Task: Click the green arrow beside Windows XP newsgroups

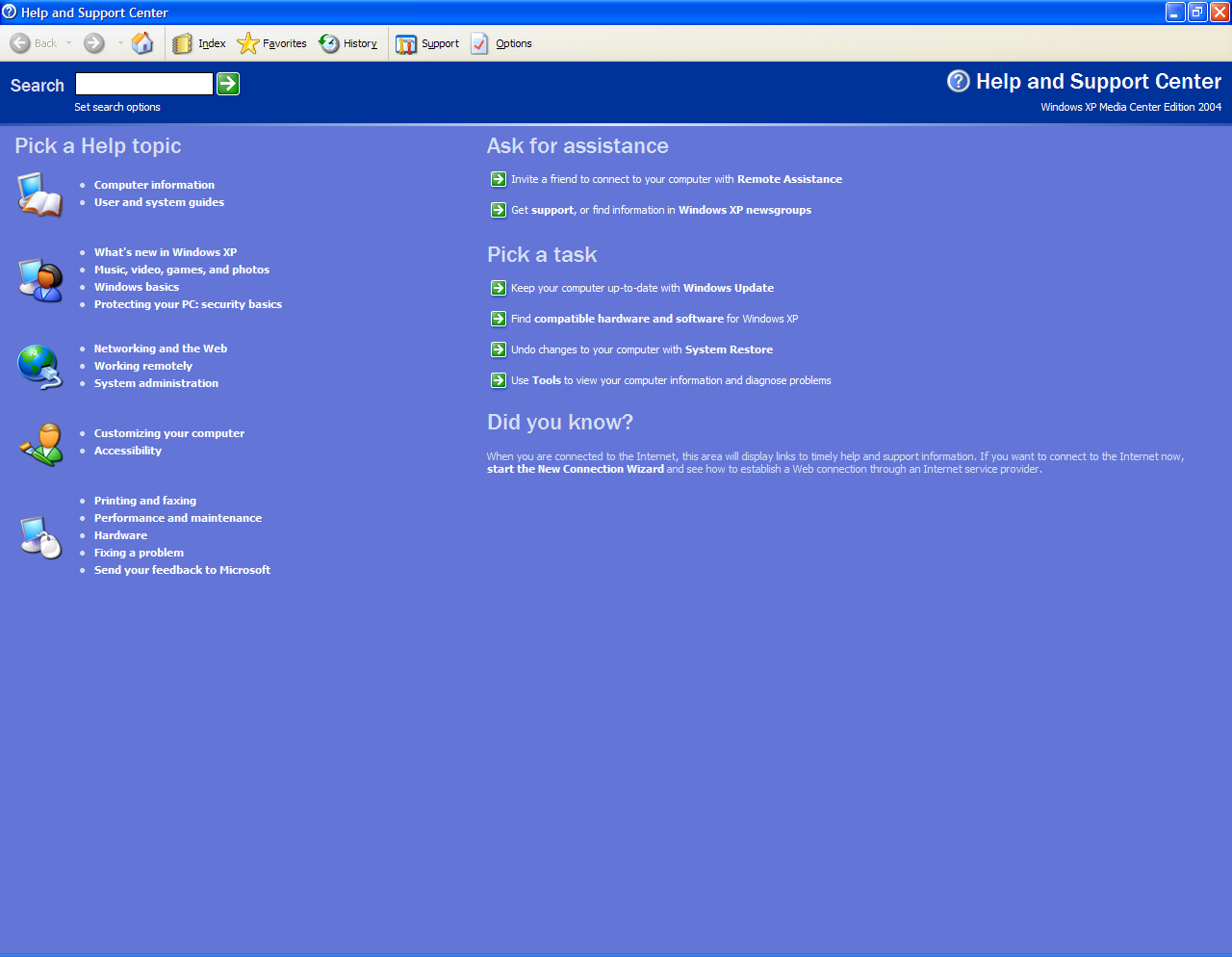Action: tap(499, 210)
